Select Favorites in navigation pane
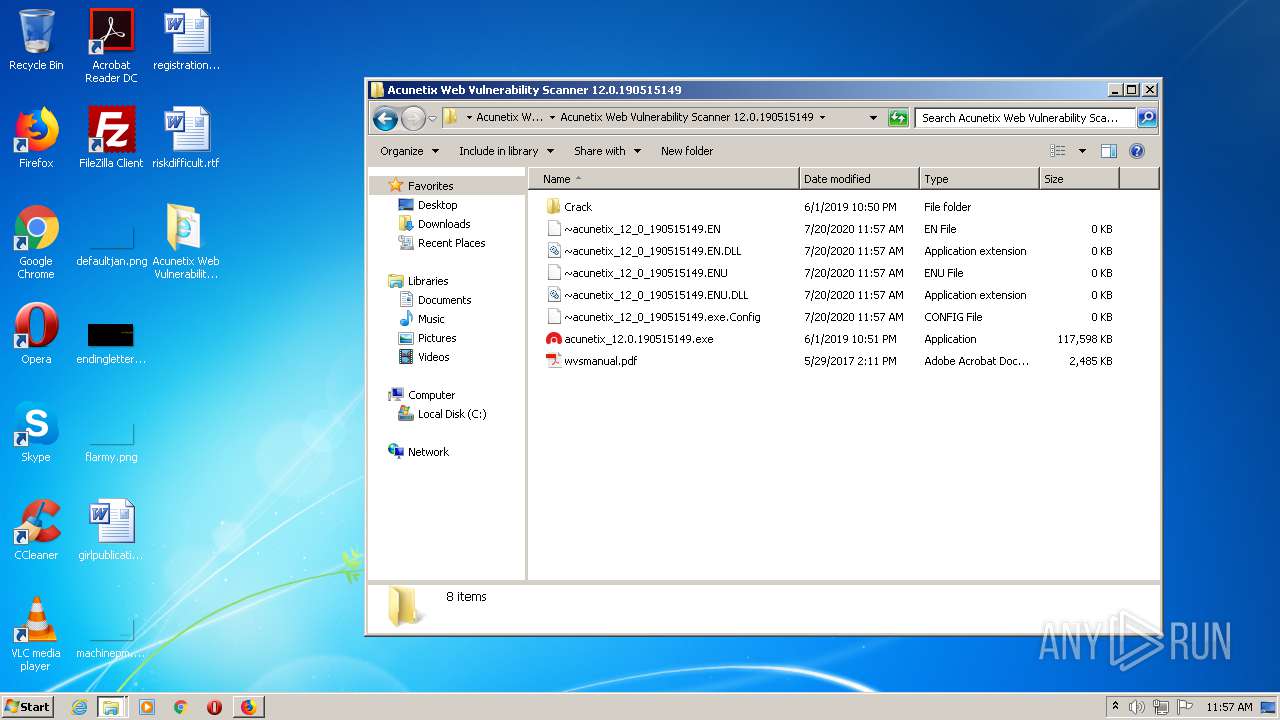 click(x=430, y=186)
